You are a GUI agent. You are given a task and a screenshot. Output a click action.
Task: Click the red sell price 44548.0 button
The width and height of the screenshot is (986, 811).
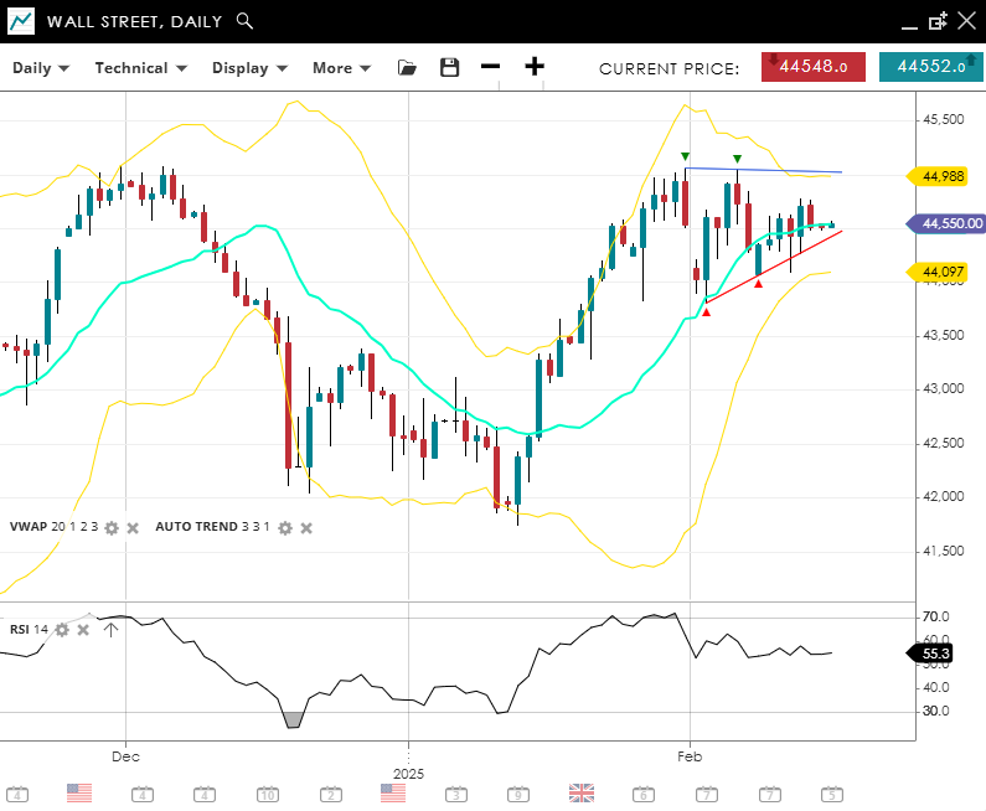[813, 67]
